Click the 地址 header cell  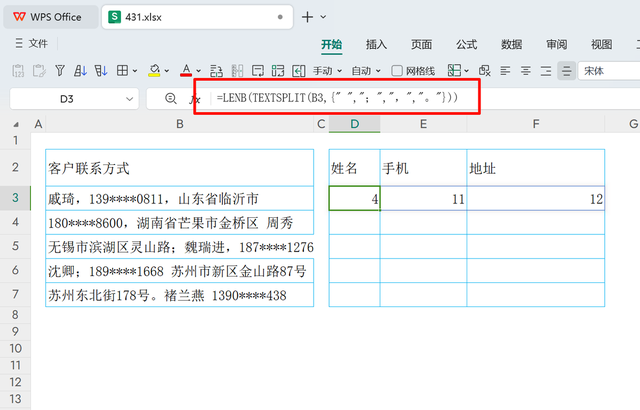[x=536, y=168]
